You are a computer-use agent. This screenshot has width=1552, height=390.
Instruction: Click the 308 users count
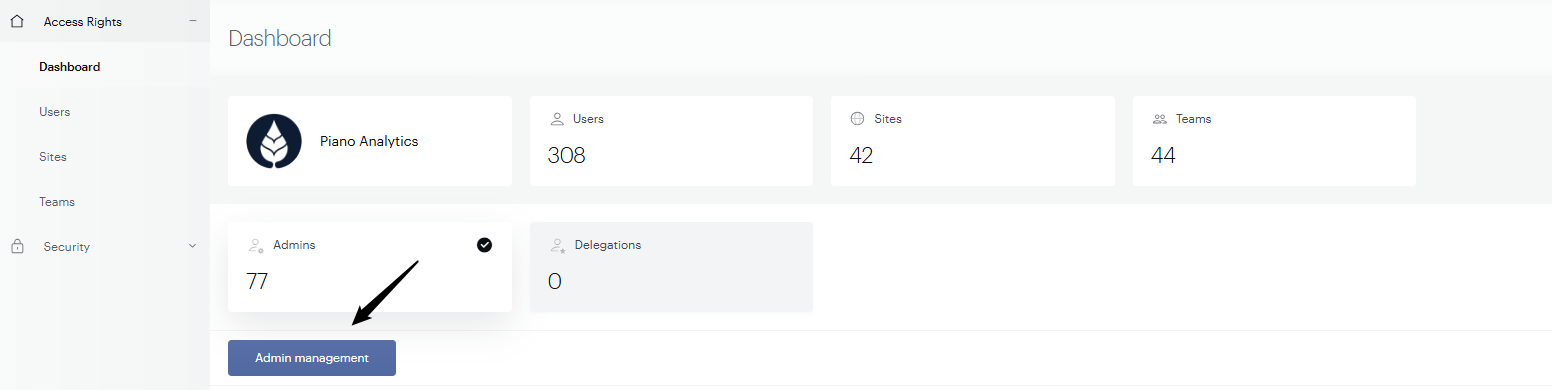(x=566, y=155)
